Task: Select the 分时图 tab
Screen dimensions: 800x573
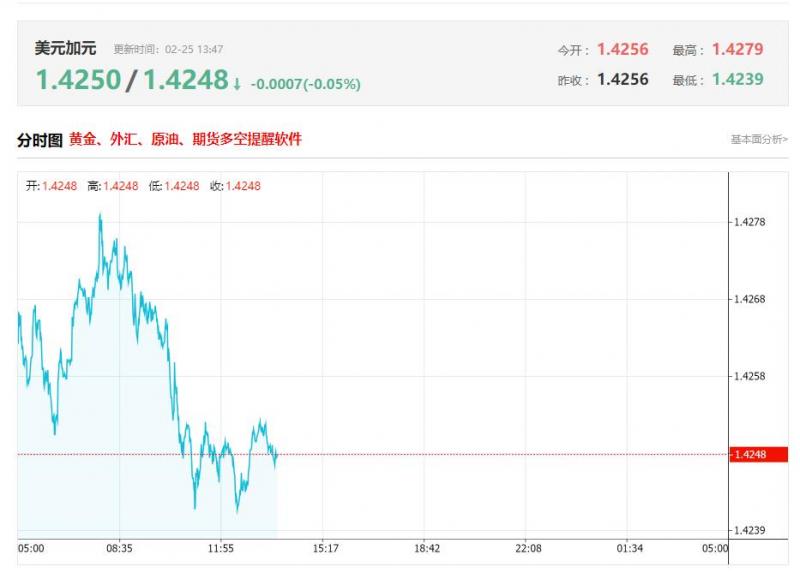Action: 40,140
